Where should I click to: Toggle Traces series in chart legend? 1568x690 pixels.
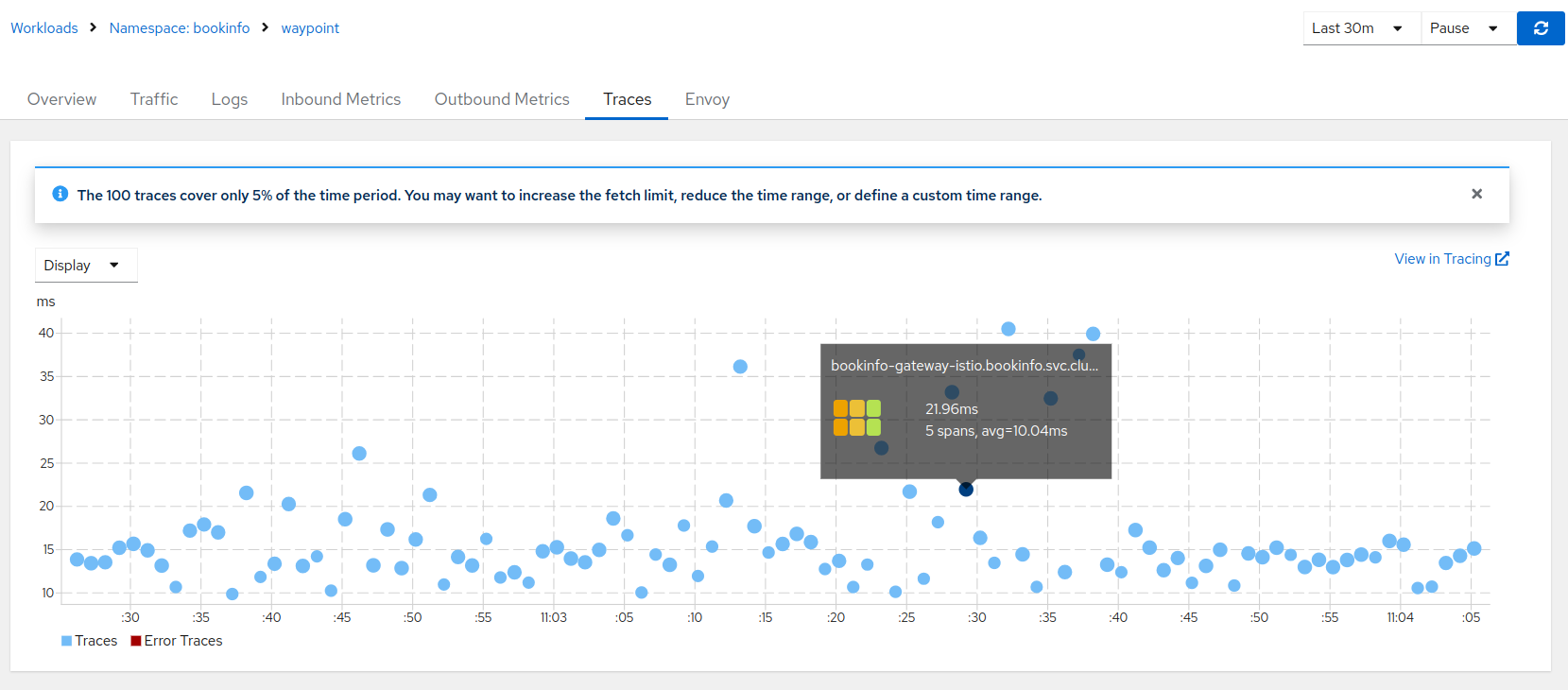[x=89, y=641]
